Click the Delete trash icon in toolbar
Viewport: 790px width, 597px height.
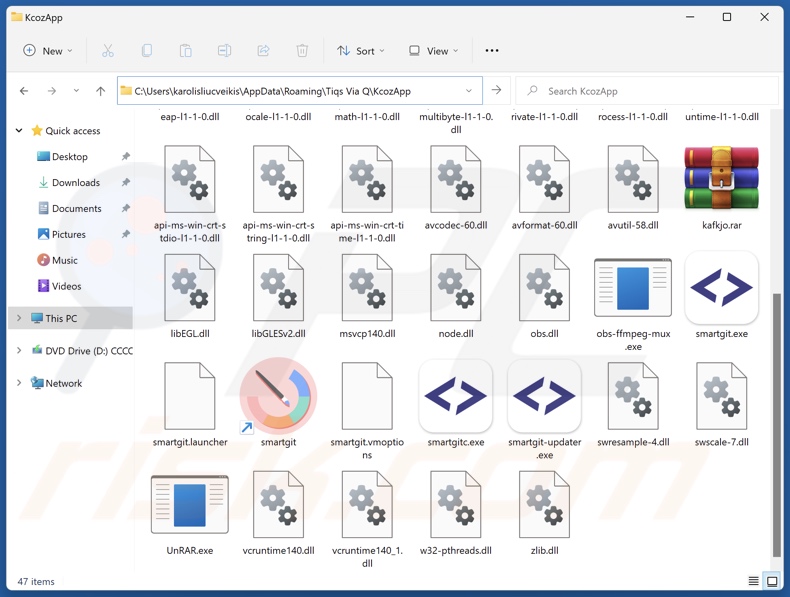point(302,51)
